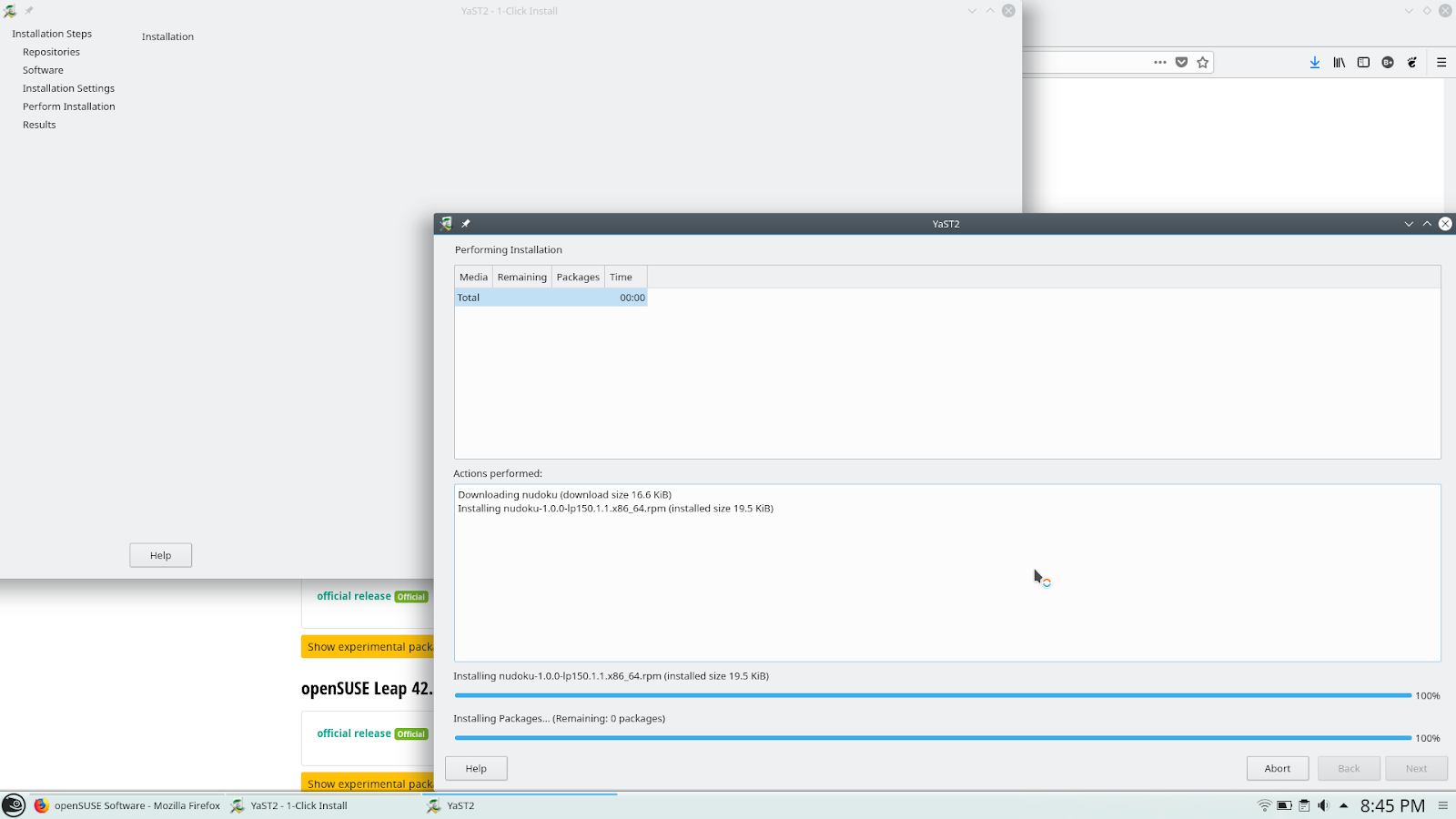1456x819 pixels.
Task: Click the Time column header
Action: pyautogui.click(x=625, y=277)
